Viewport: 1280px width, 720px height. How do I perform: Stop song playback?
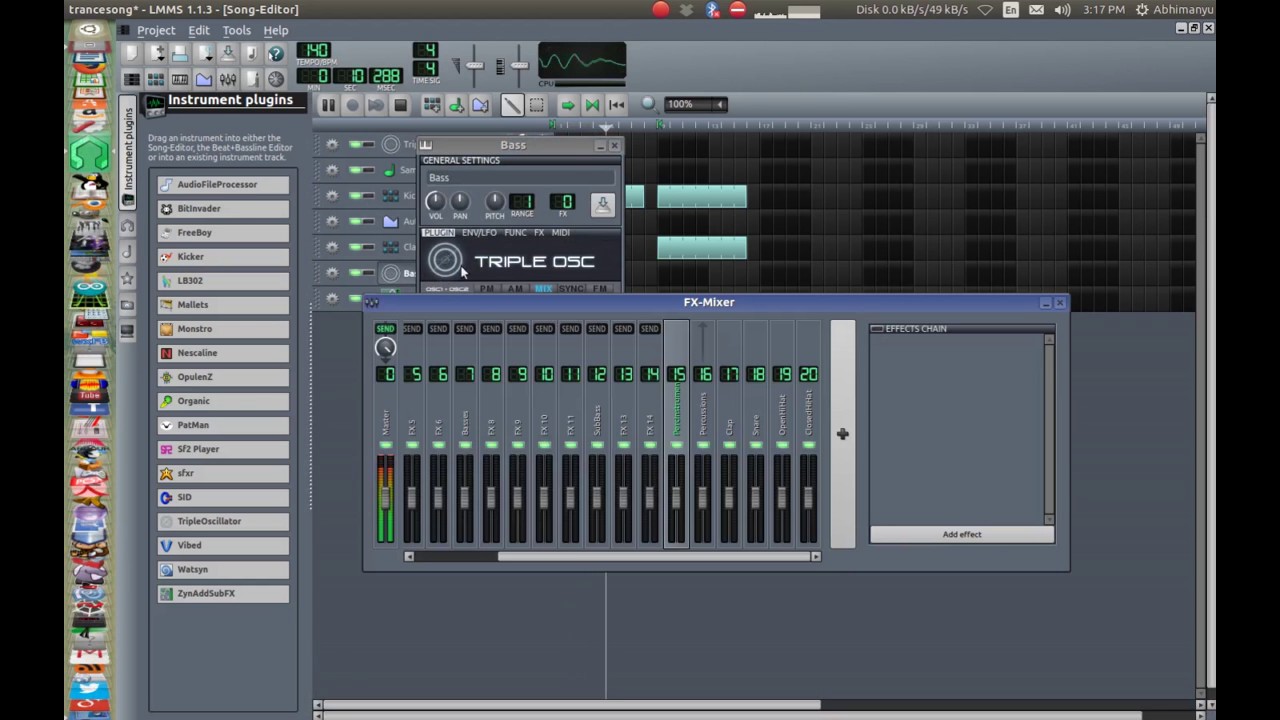click(400, 105)
